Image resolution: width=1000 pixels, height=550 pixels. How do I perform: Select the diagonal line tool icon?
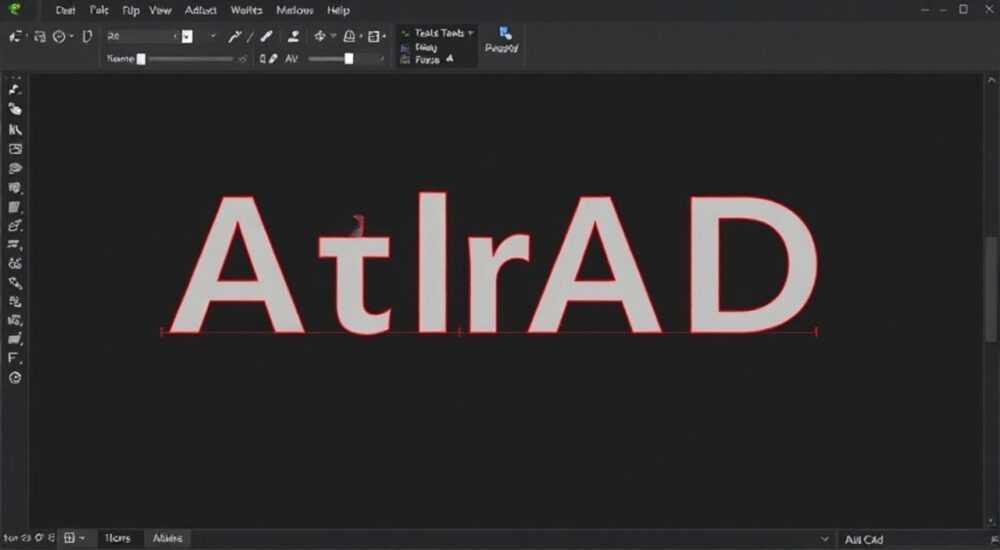251,36
